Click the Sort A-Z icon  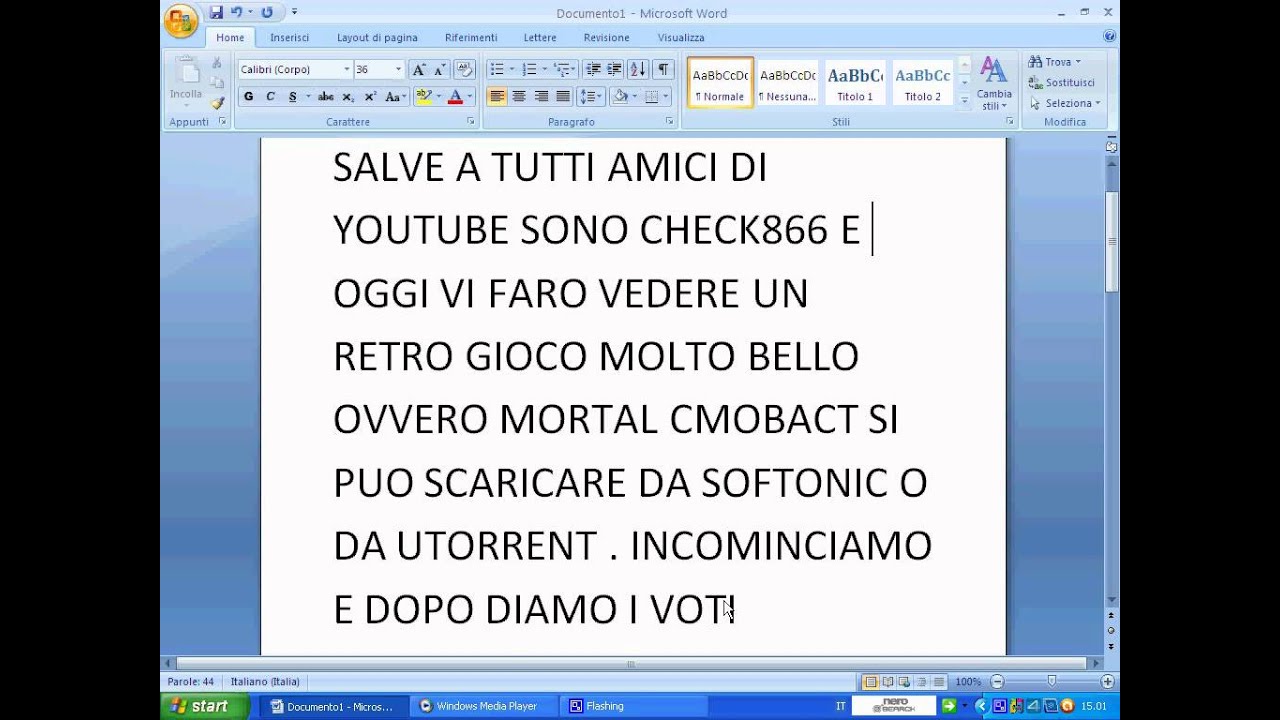[x=638, y=69]
